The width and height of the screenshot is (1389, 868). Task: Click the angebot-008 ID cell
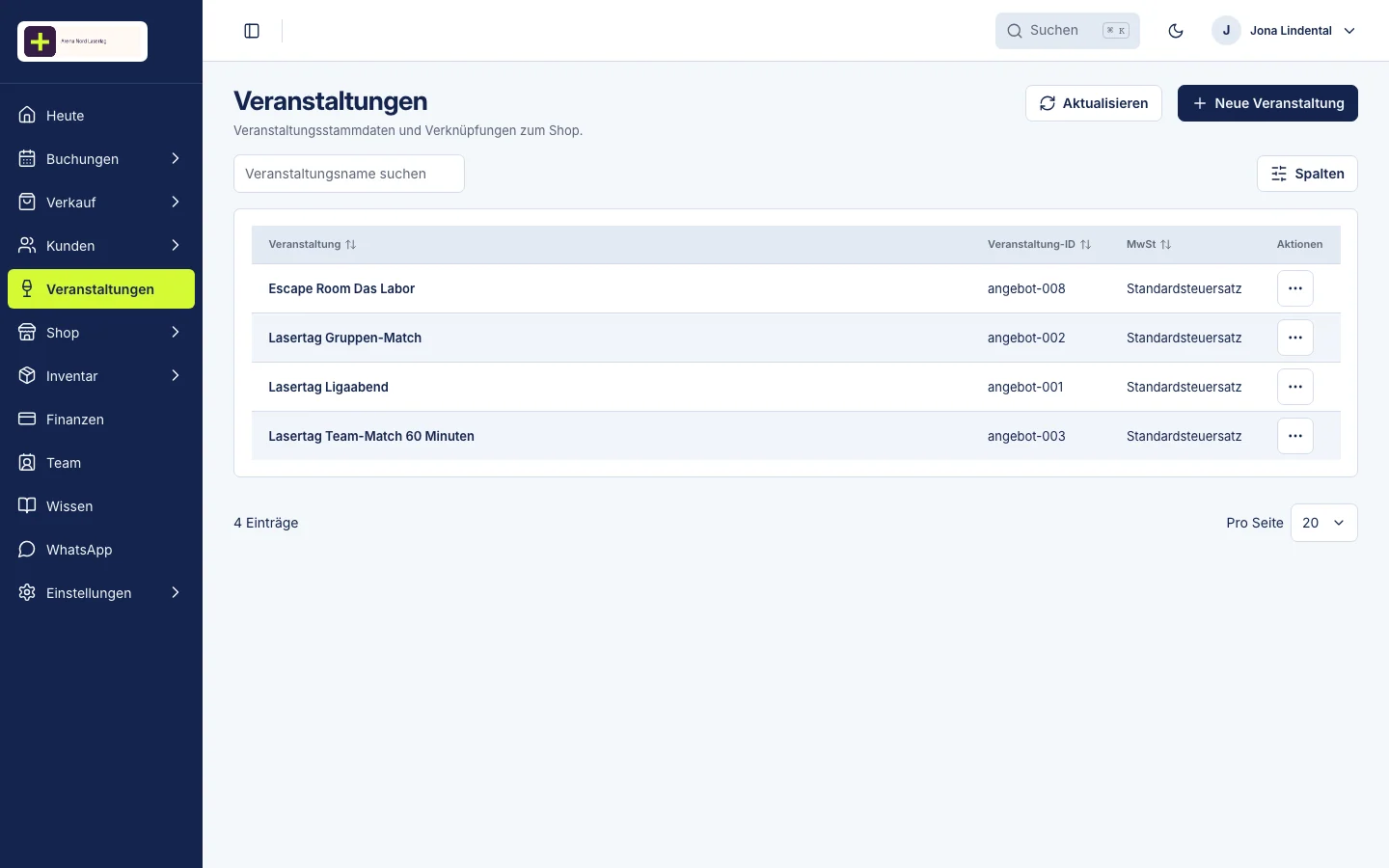click(1026, 288)
